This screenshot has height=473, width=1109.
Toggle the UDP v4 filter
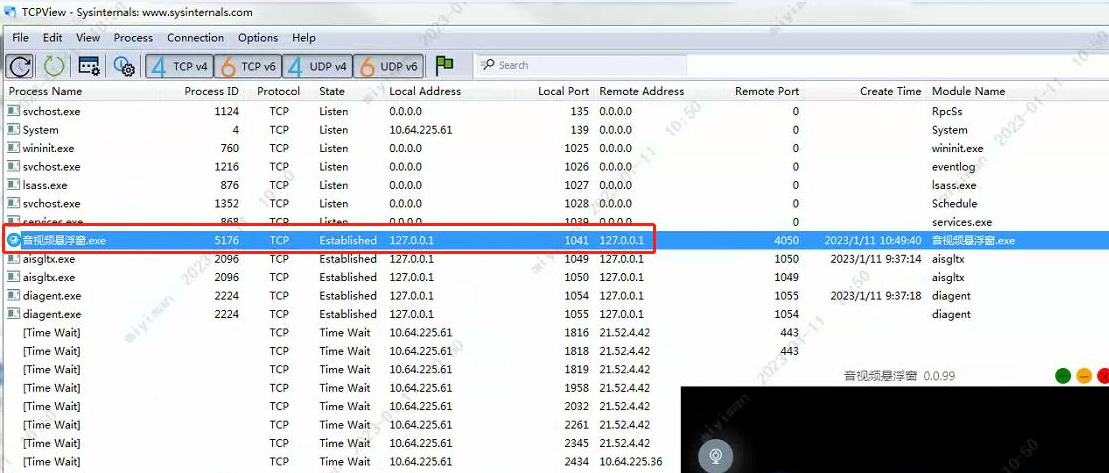(317, 66)
